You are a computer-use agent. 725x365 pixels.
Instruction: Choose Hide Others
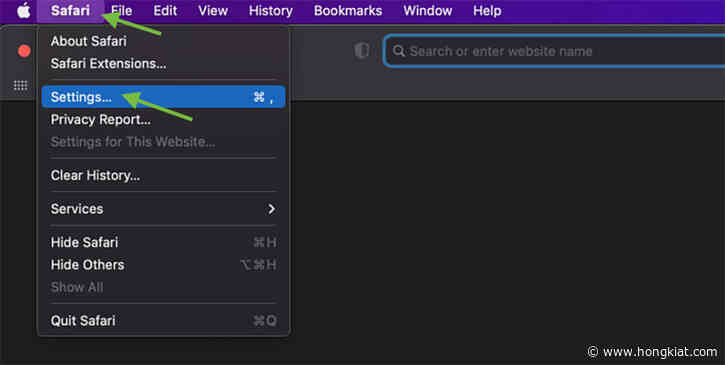point(163,265)
